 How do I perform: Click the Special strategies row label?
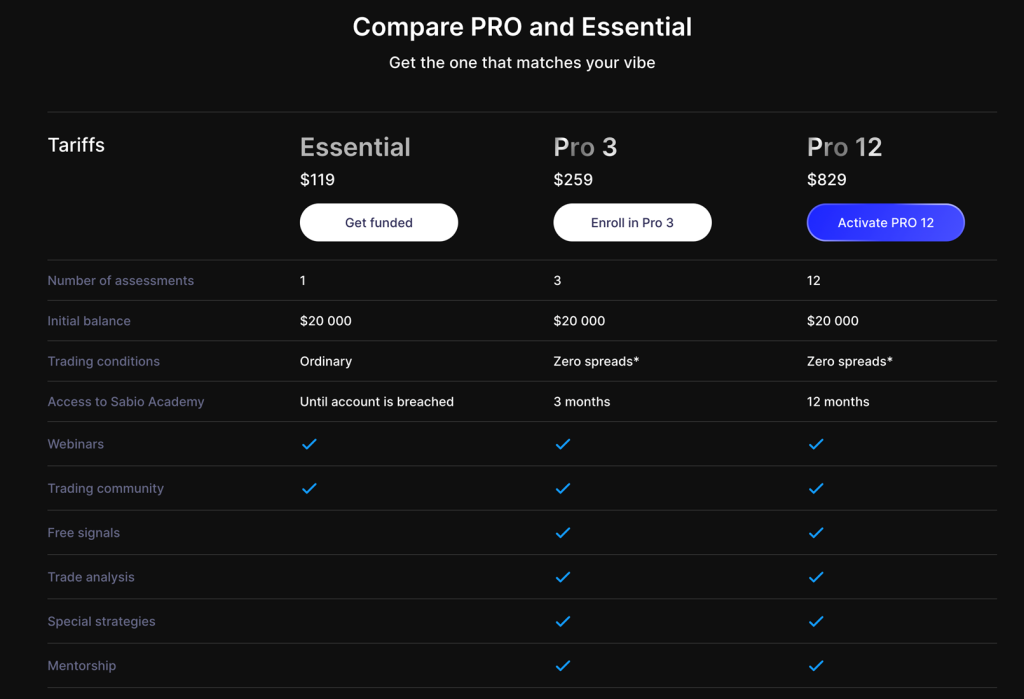101,622
